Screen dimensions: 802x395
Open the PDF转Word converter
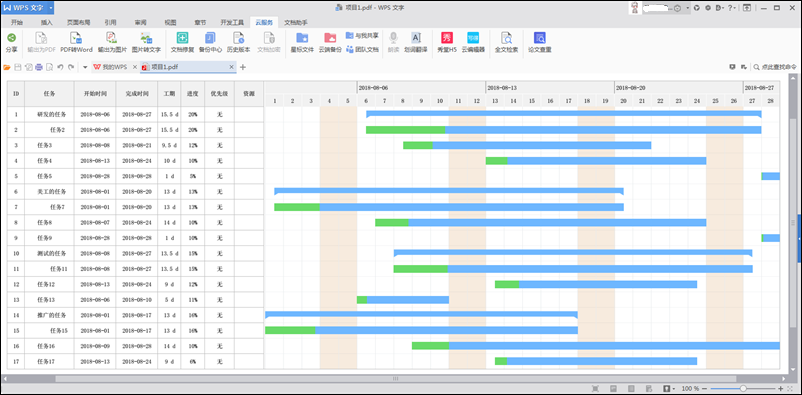[76, 42]
